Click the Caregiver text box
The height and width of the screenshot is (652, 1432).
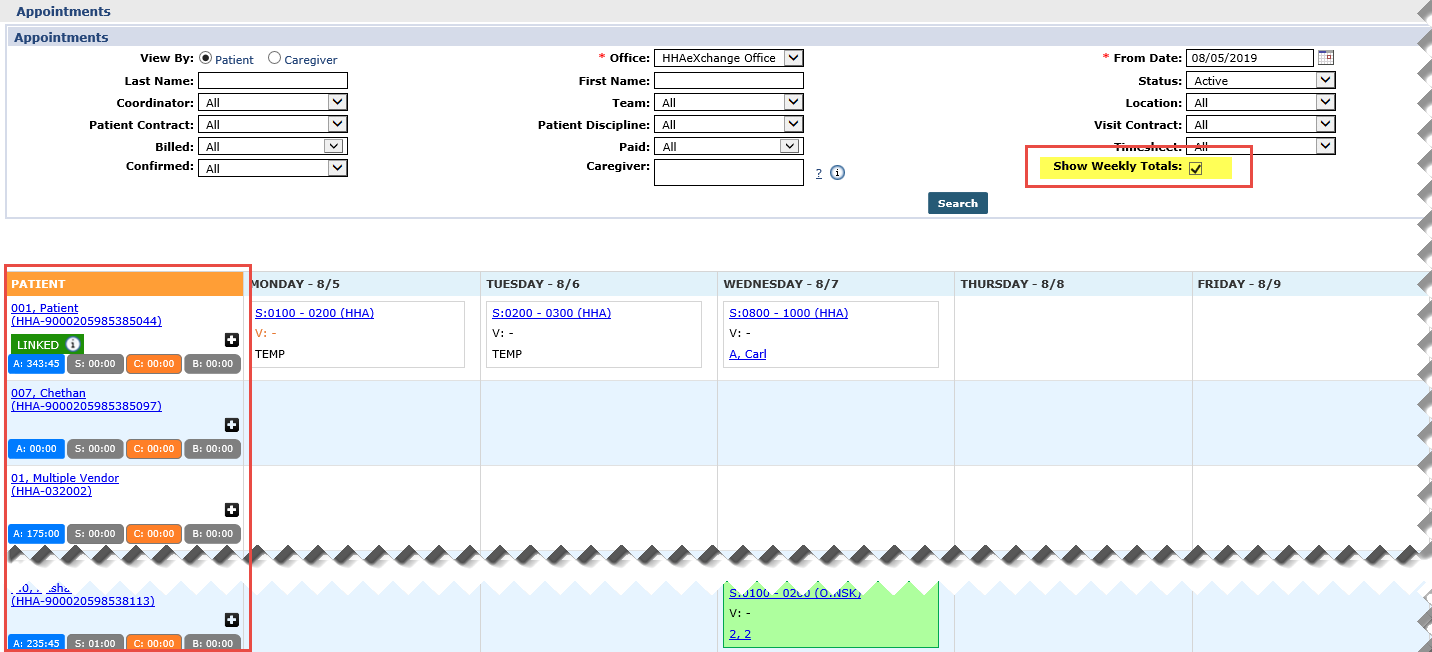[729, 172]
